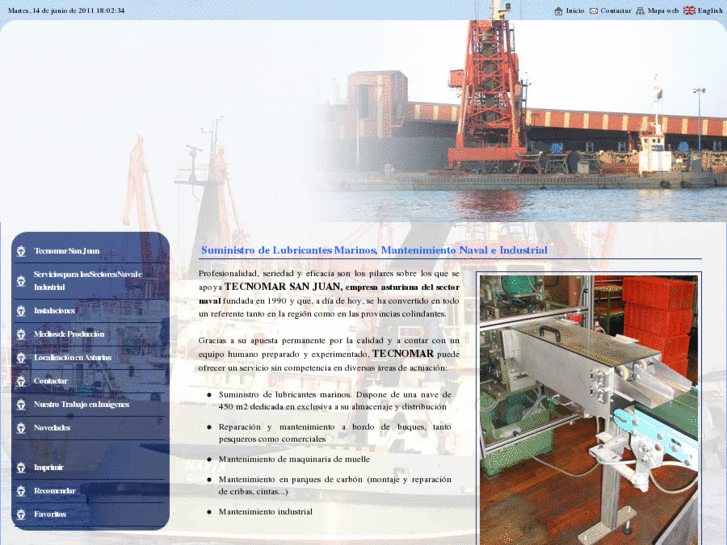
Task: Click the heading Suministro de Lubricantes Marinos
Action: [x=374, y=250]
